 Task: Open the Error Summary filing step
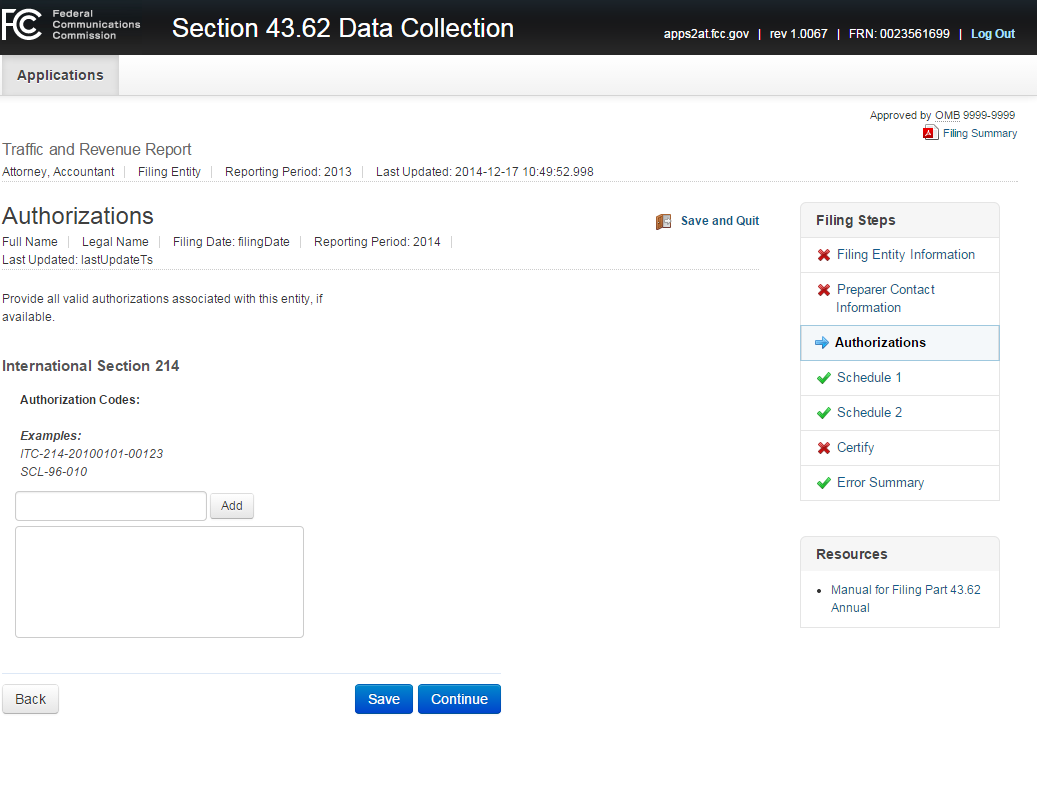point(880,483)
